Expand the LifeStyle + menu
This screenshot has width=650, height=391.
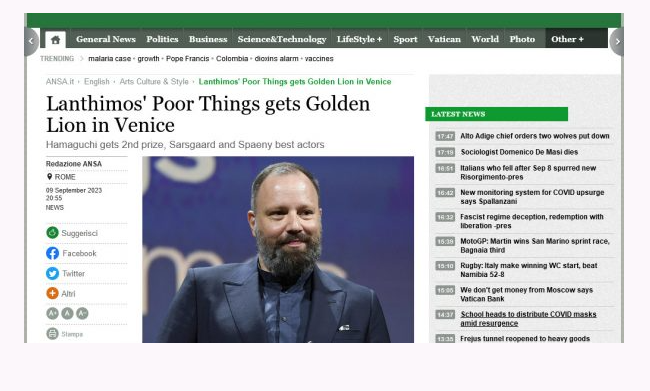tap(359, 39)
